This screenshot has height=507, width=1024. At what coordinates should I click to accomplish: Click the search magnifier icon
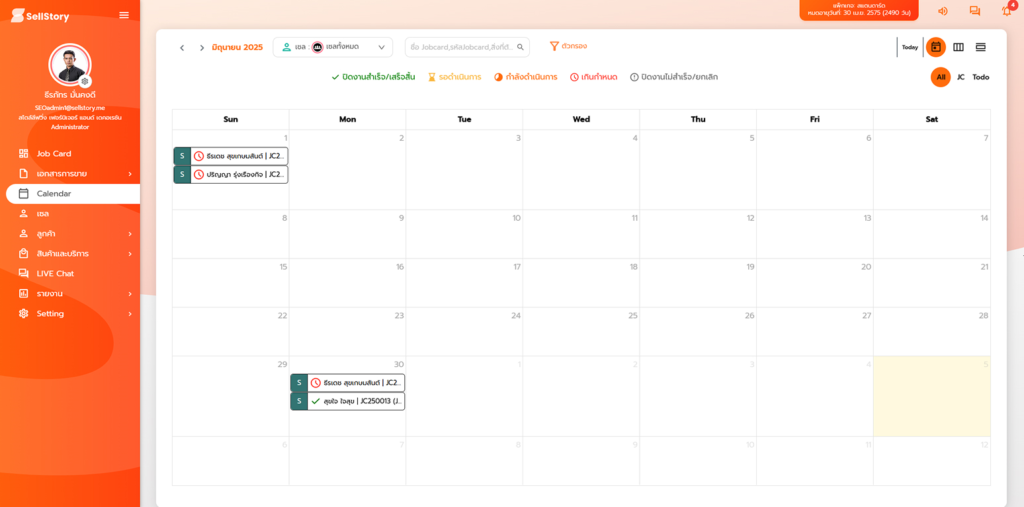tap(520, 47)
